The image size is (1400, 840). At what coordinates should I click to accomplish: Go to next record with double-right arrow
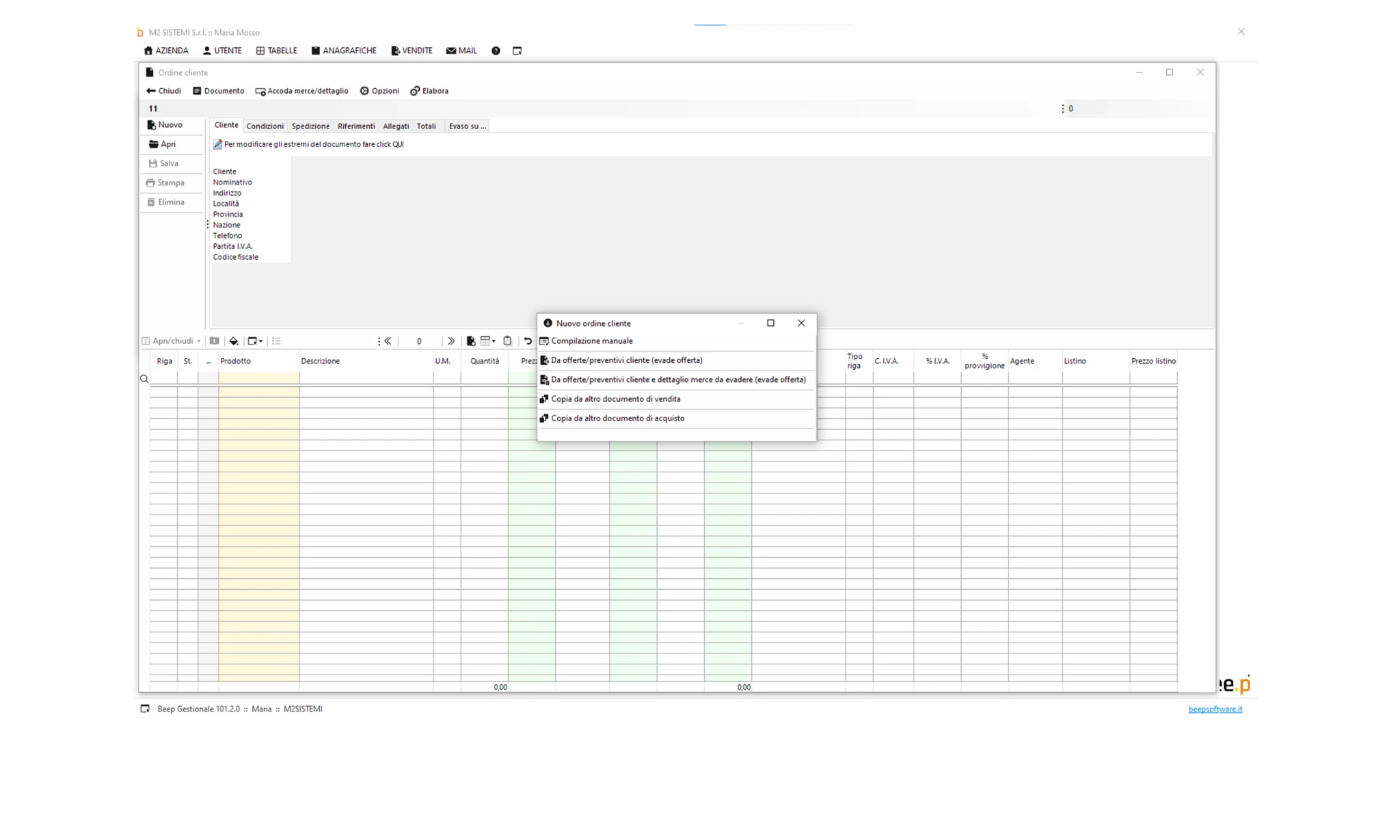pos(451,341)
